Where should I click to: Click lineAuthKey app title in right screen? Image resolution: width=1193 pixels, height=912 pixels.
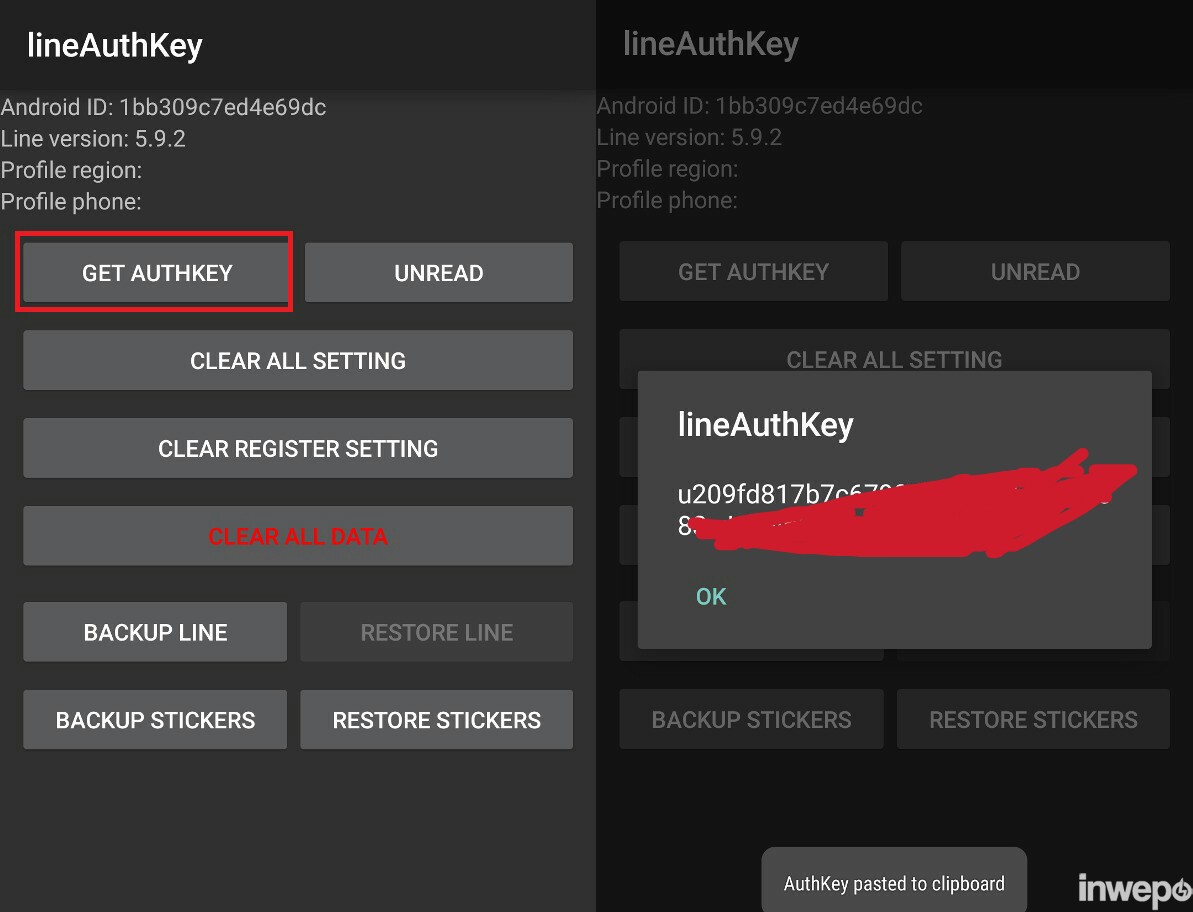tap(711, 44)
